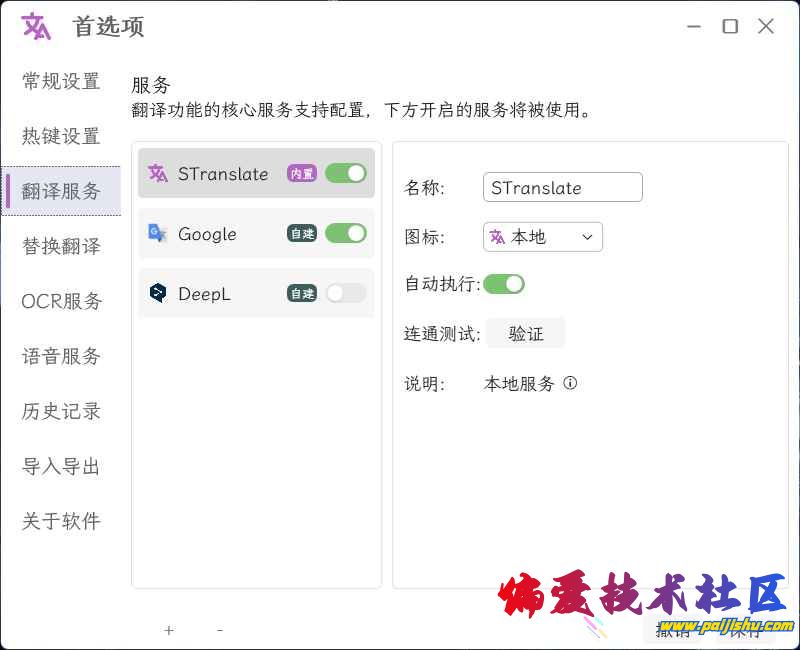Select the Google translate service icon
Image resolution: width=800 pixels, height=650 pixels.
click(157, 233)
